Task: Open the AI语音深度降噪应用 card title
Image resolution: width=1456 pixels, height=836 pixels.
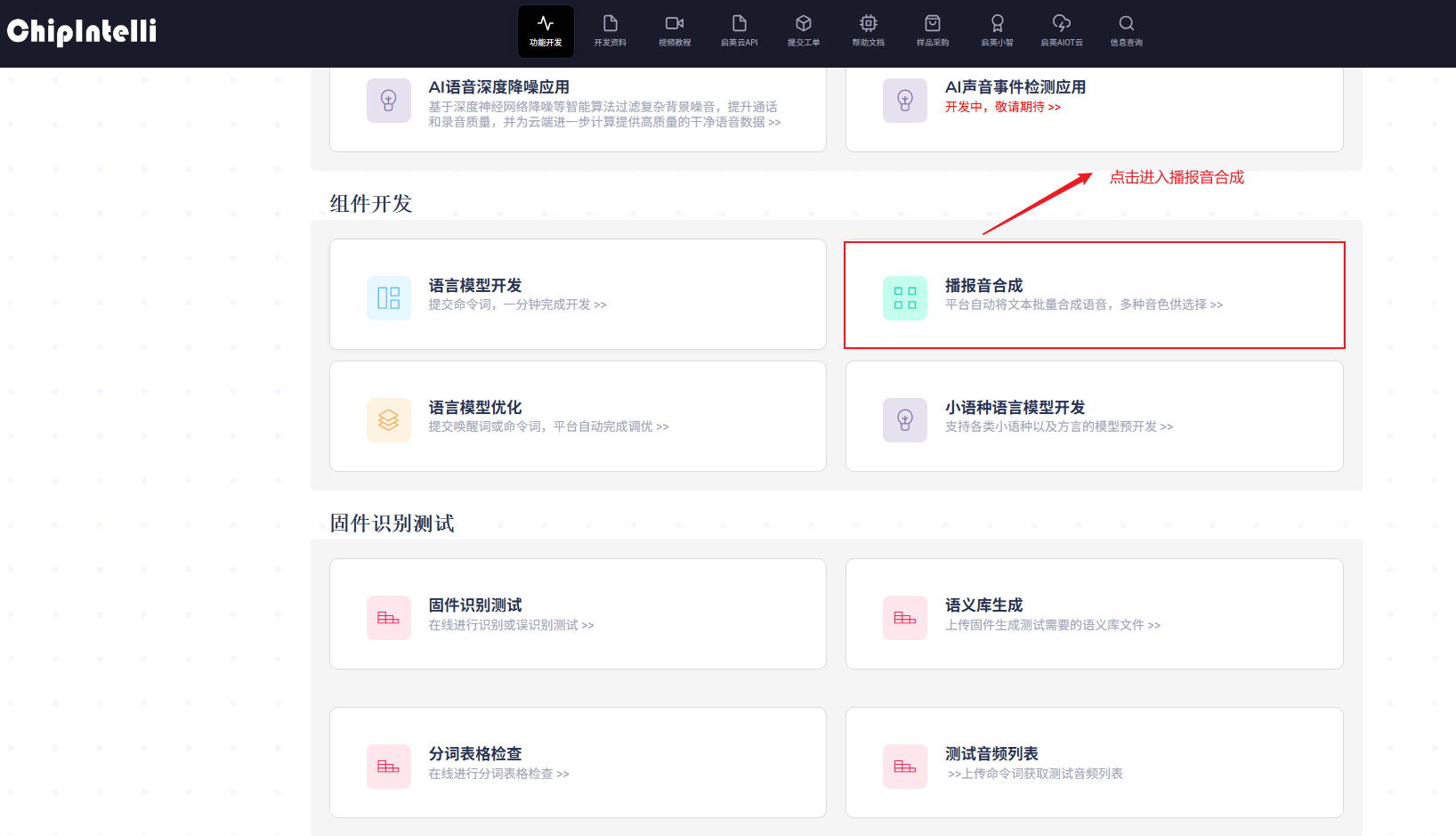Action: 498,87
